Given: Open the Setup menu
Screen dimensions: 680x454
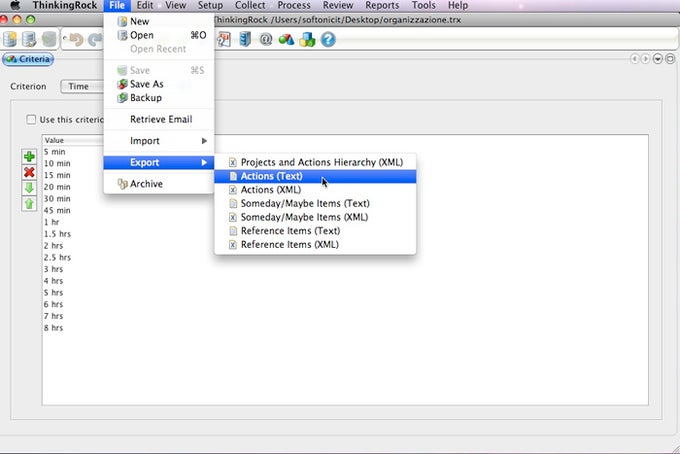Looking at the screenshot, I should coord(210,5).
